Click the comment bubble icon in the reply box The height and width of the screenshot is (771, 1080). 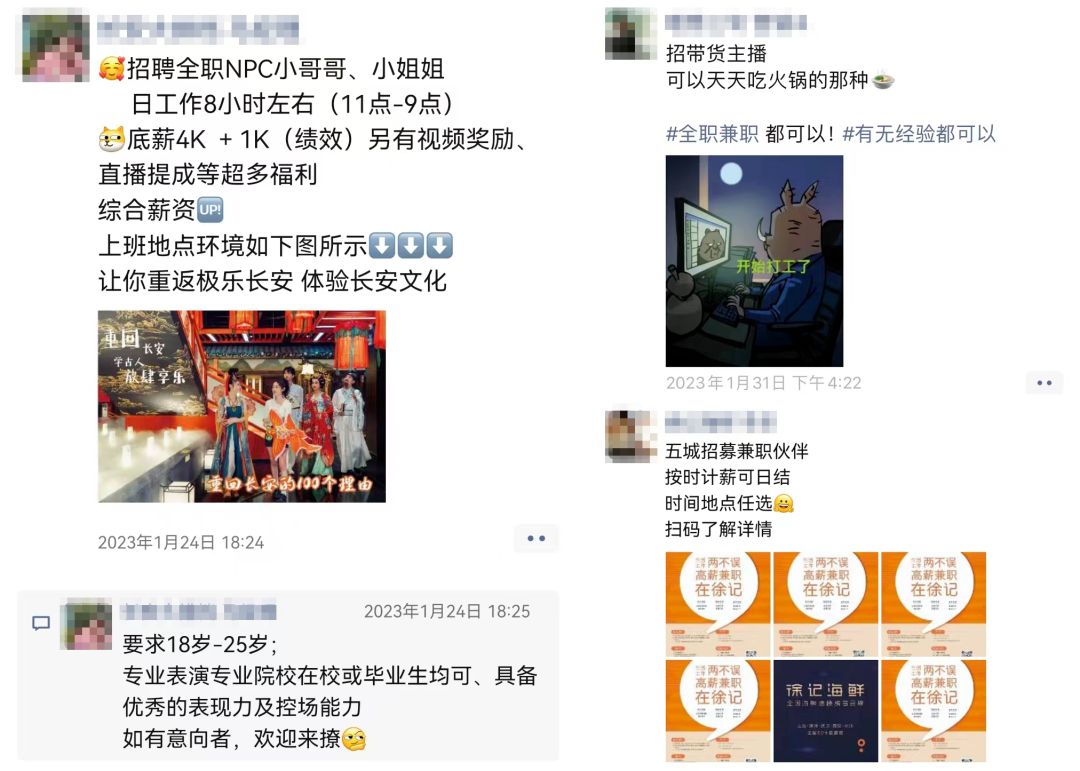(x=41, y=624)
